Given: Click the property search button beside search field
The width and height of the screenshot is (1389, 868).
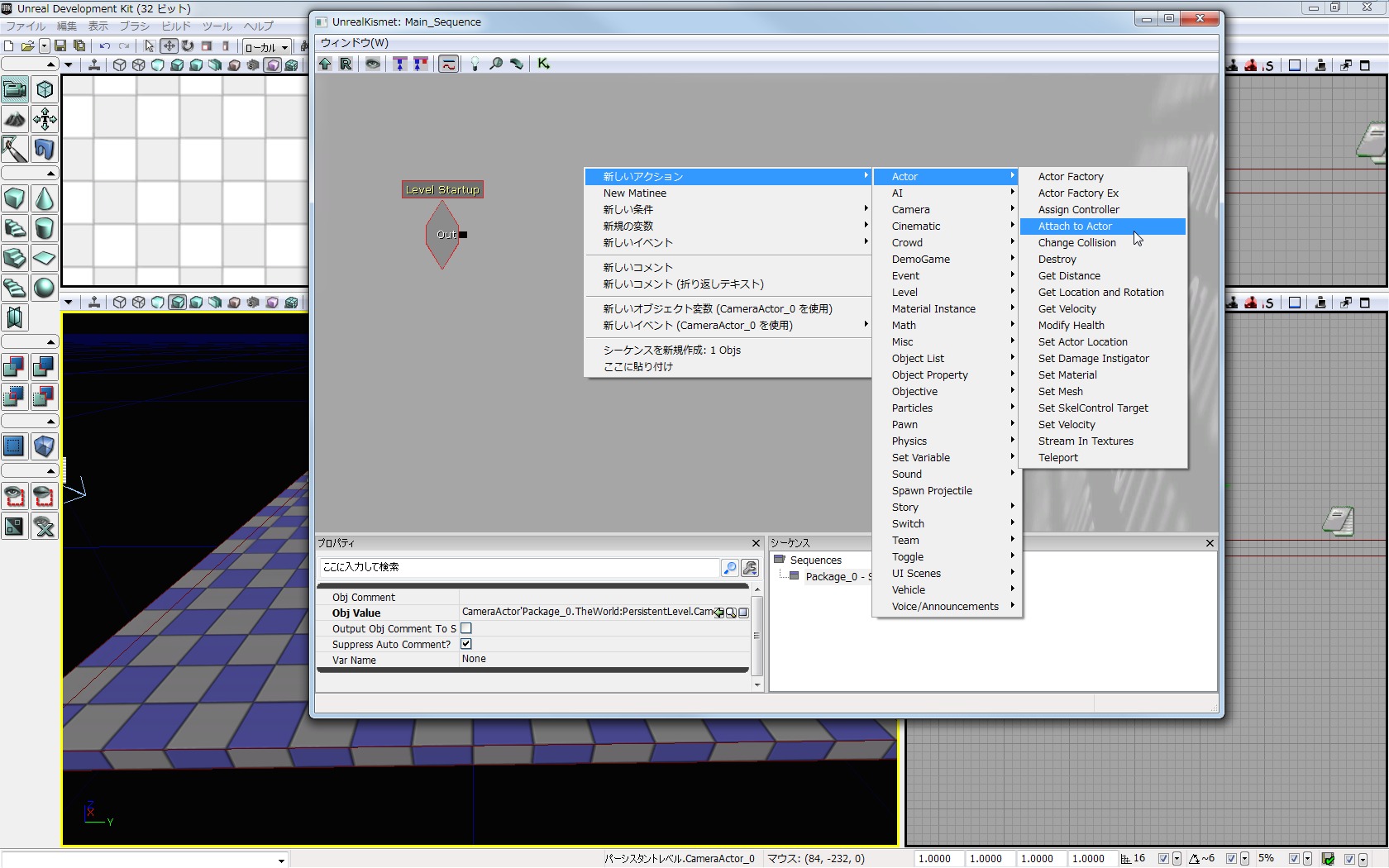Looking at the screenshot, I should click(x=730, y=567).
